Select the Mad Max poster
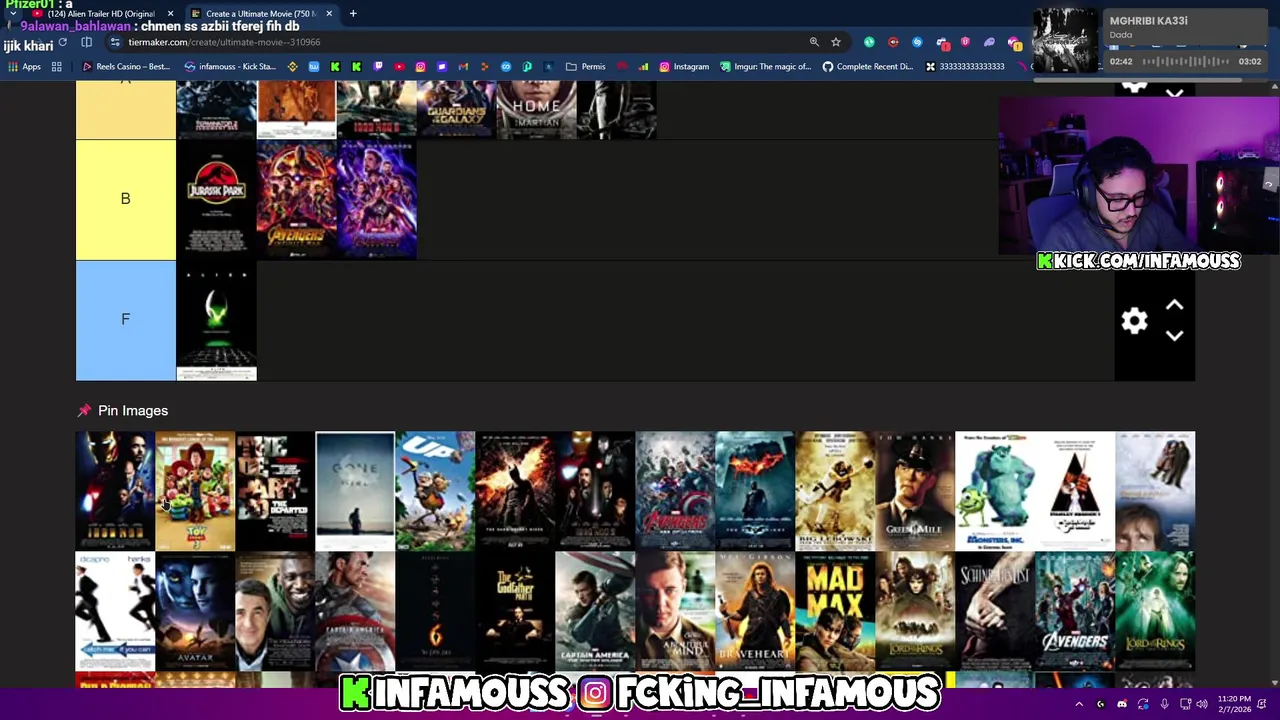 tap(835, 611)
